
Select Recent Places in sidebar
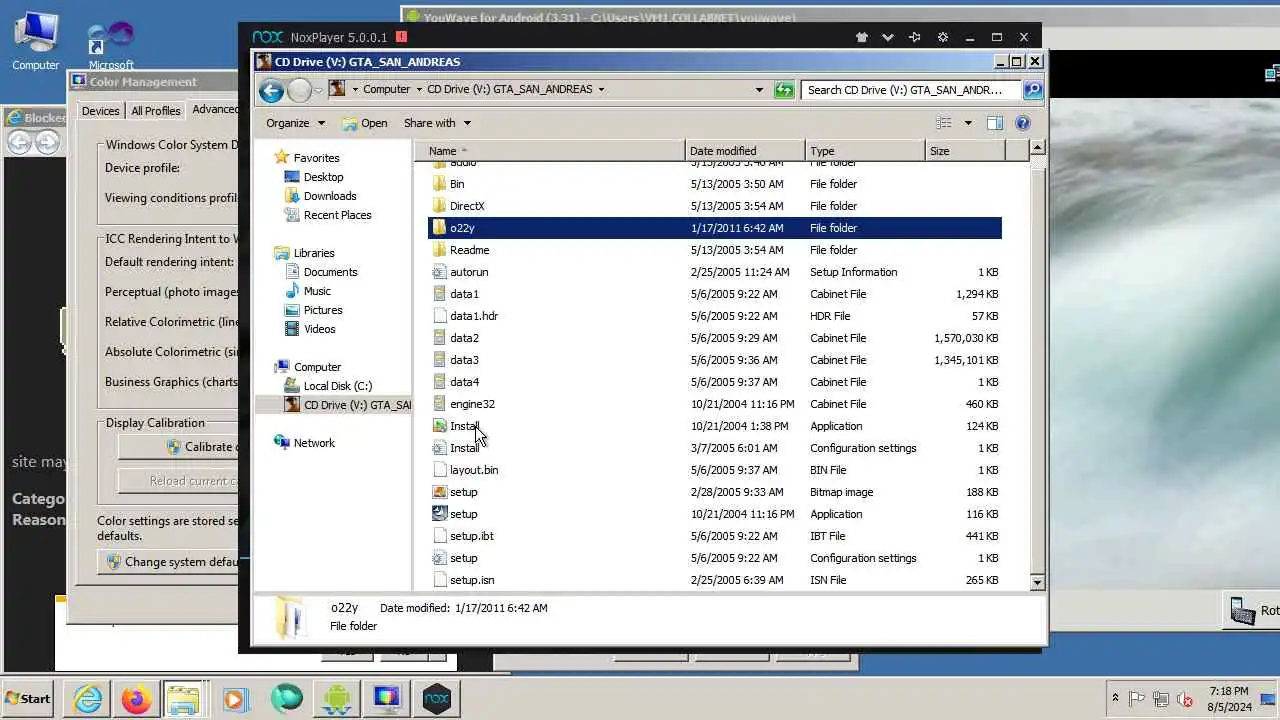coord(337,215)
